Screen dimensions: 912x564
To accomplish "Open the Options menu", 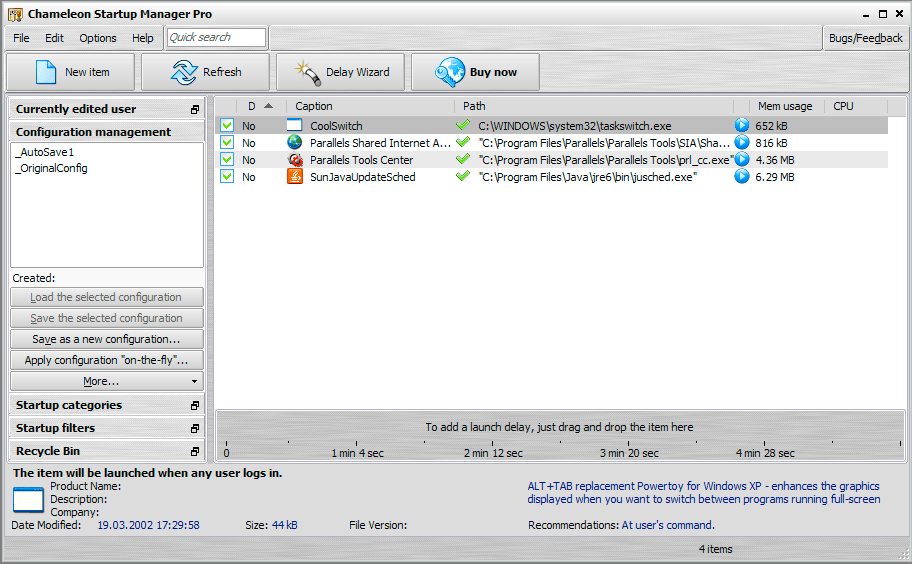I will click(98, 38).
